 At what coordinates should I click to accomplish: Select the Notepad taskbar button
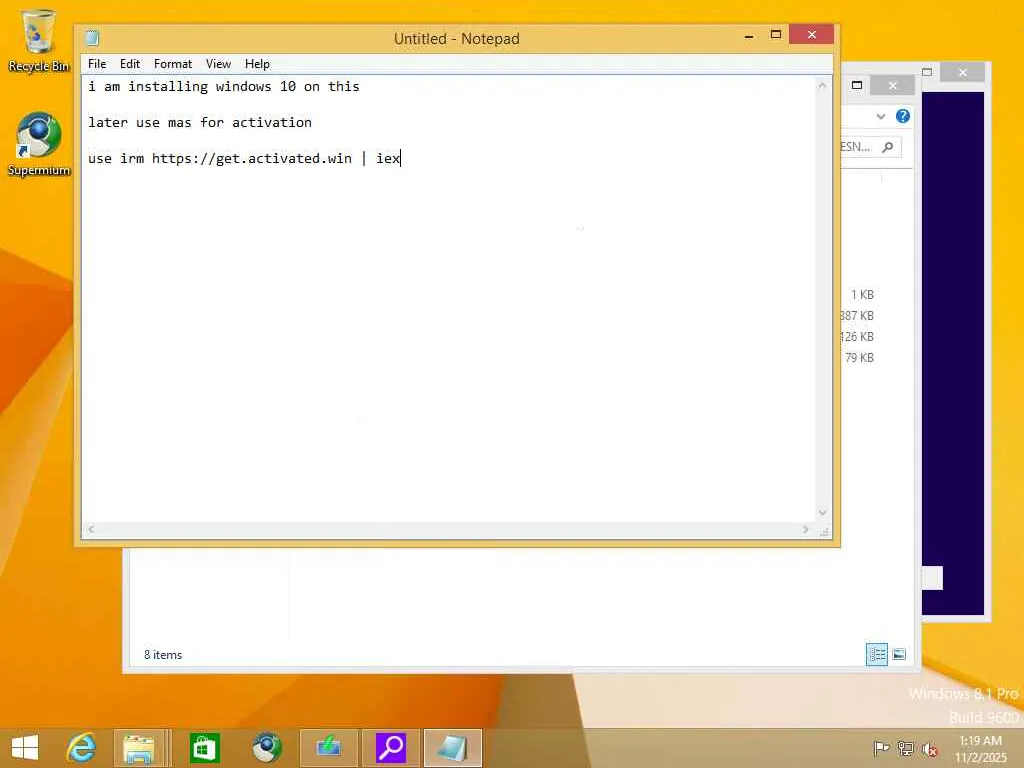(453, 748)
